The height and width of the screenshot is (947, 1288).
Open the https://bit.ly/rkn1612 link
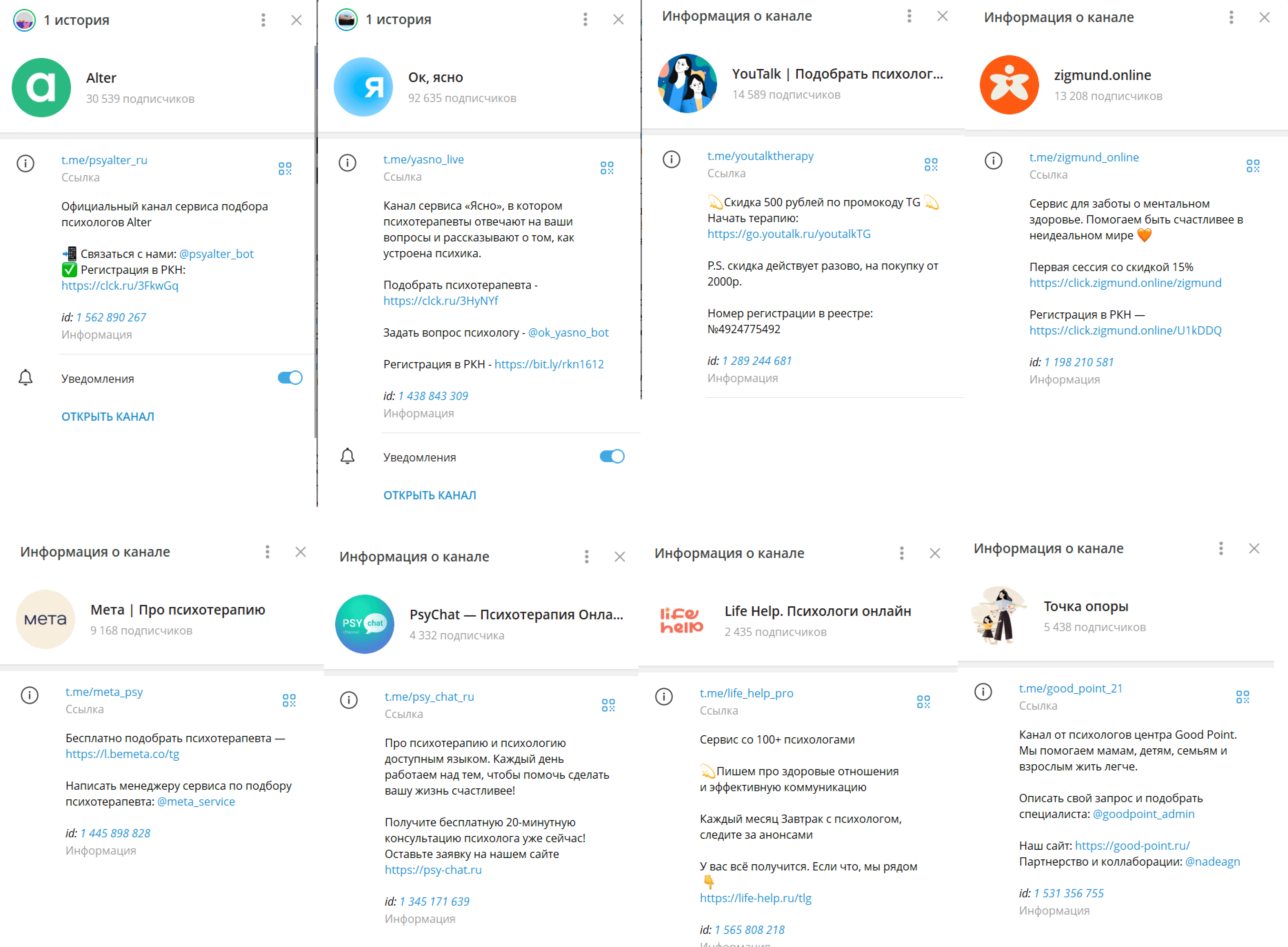pyautogui.click(x=549, y=364)
